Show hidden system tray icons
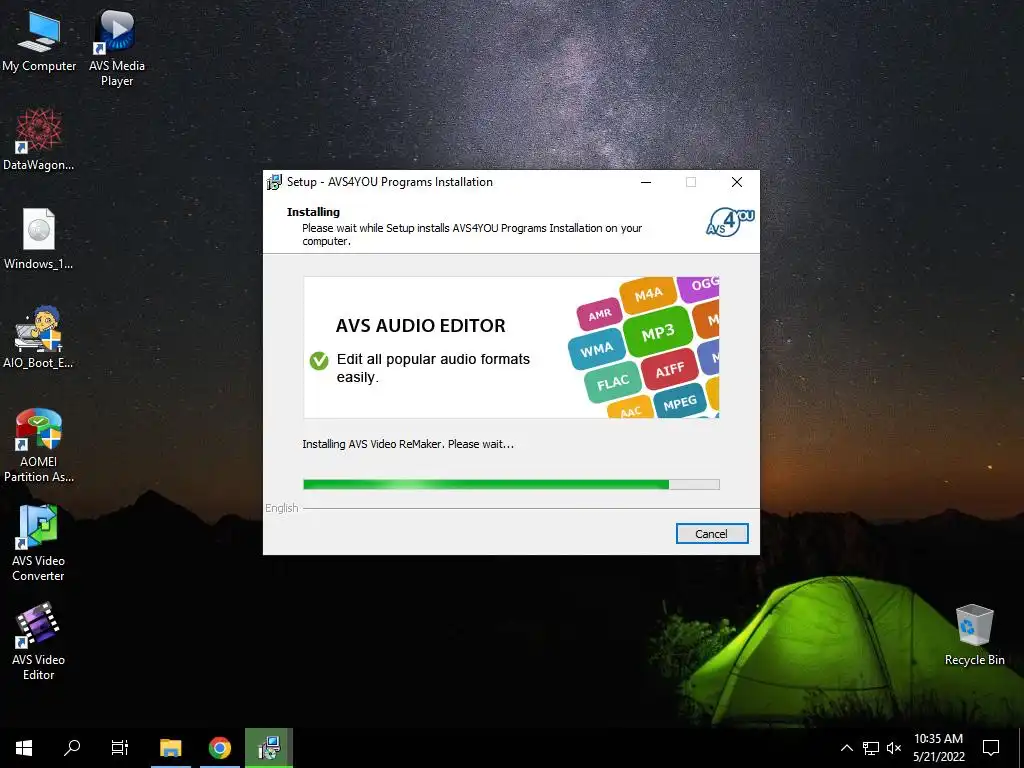This screenshot has width=1024, height=768. [846, 748]
